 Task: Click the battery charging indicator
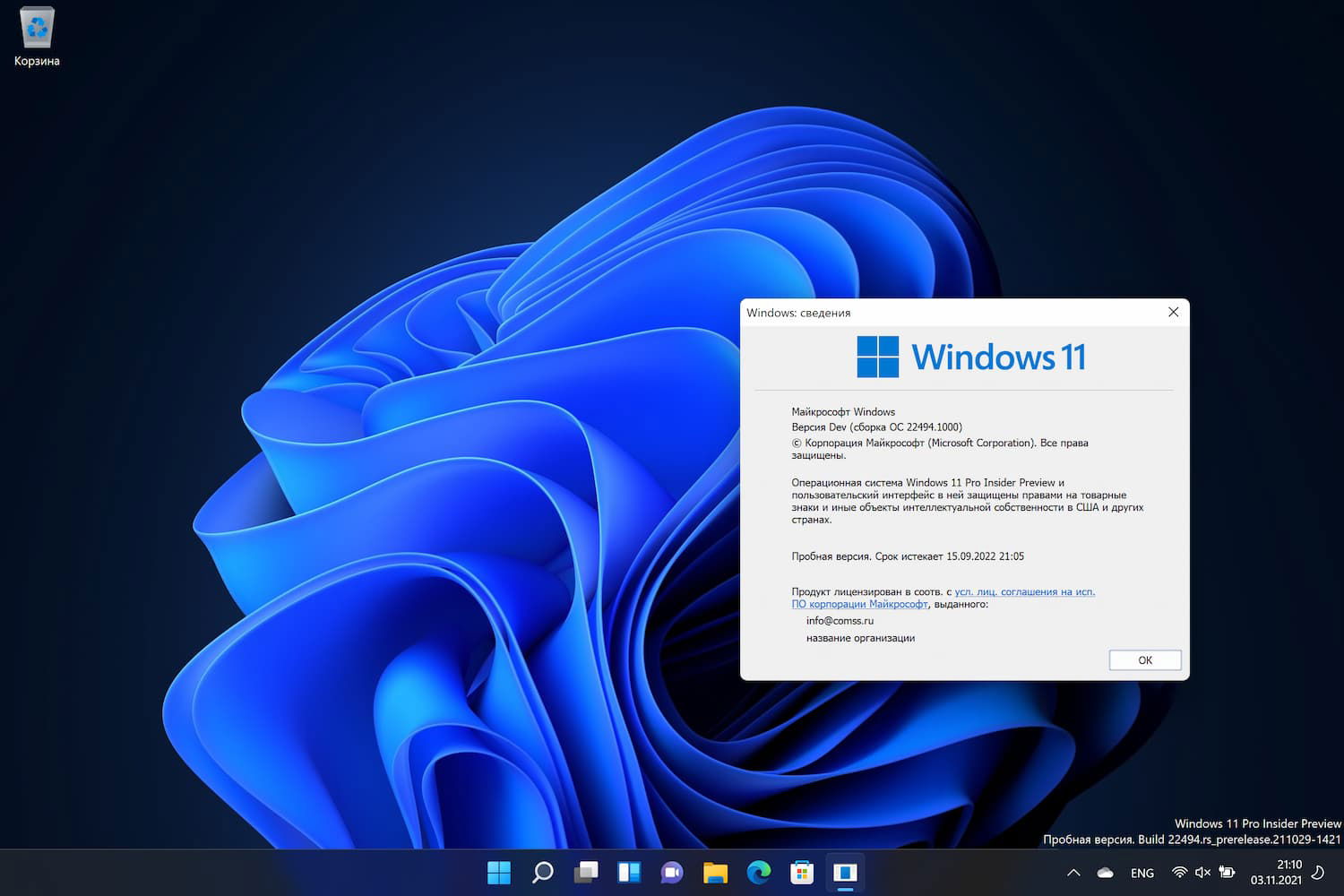point(1225,872)
